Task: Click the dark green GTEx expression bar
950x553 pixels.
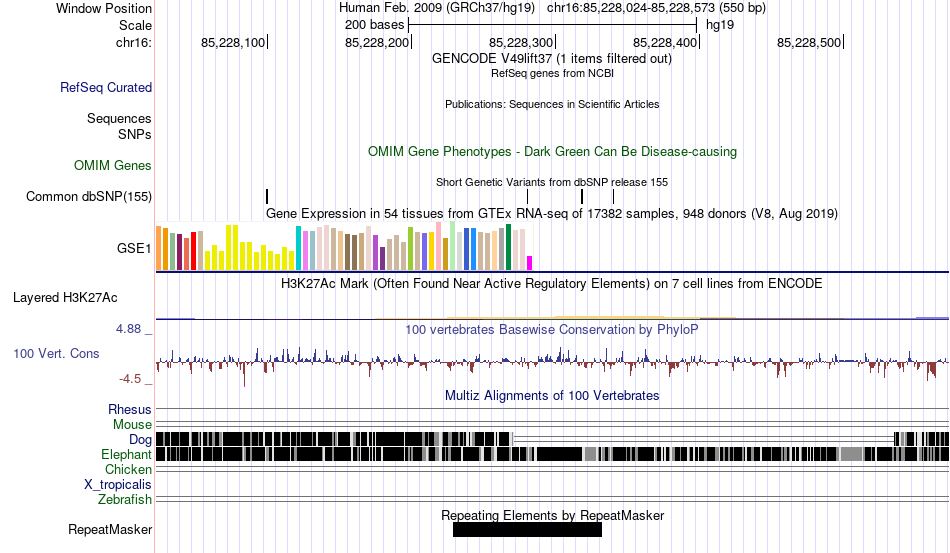Action: click(508, 247)
